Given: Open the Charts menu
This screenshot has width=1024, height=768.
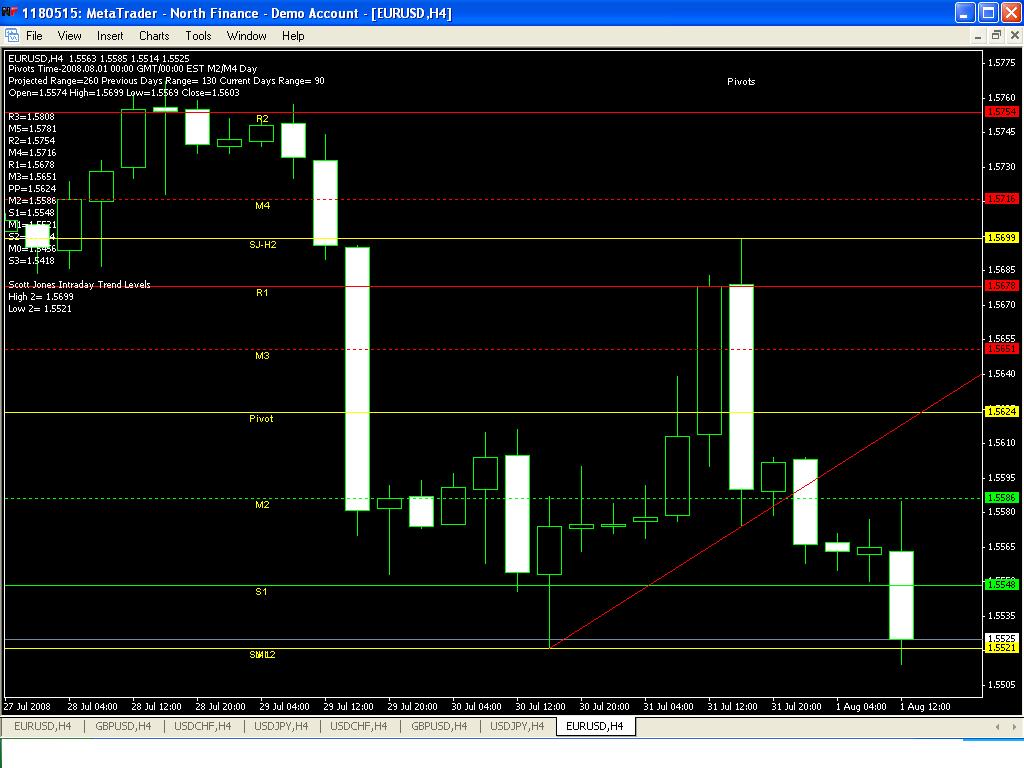Looking at the screenshot, I should click(x=154, y=35).
